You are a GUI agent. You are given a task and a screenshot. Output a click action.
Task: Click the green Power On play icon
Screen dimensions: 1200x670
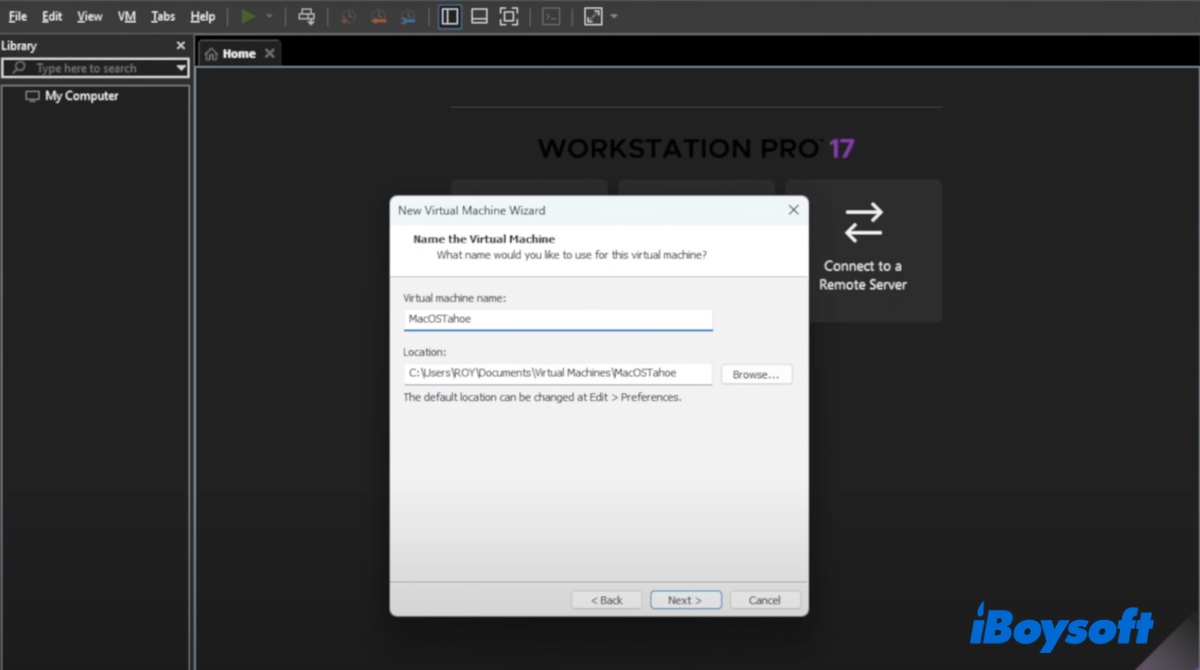(x=248, y=17)
